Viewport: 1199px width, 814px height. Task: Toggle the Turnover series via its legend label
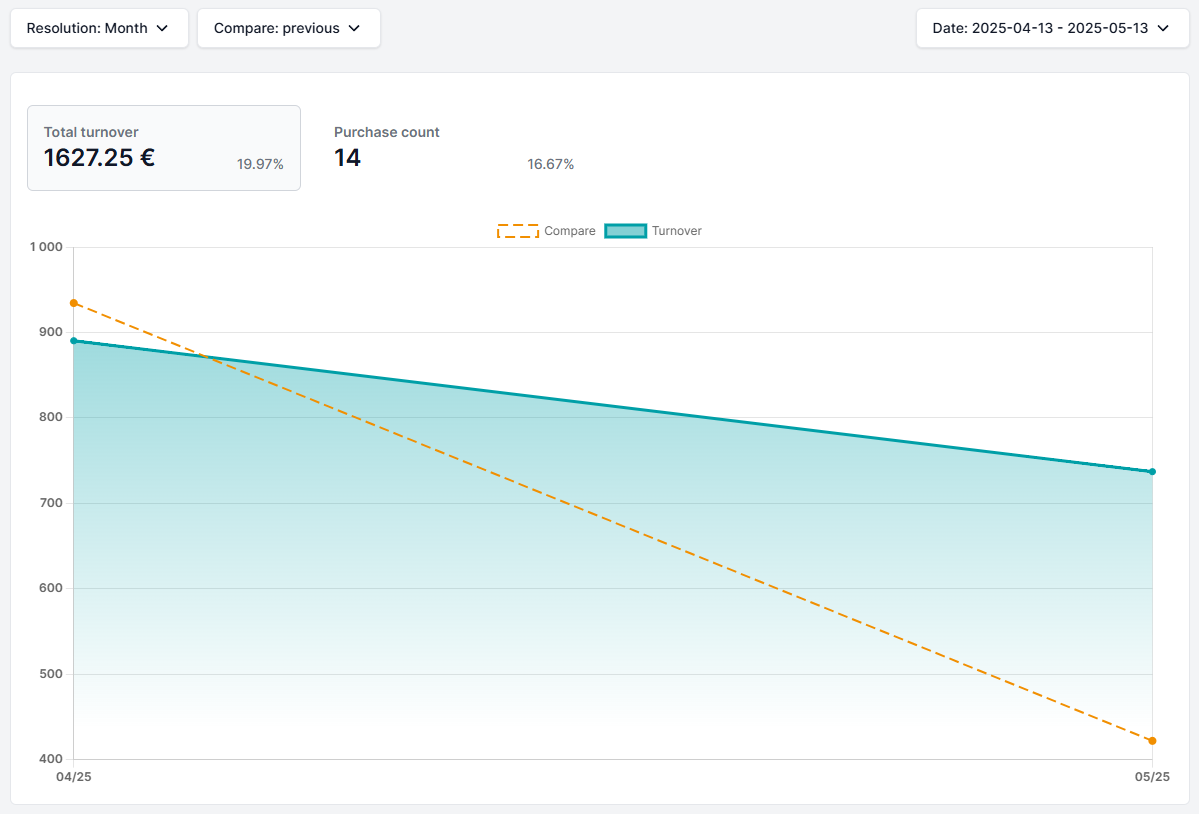click(676, 231)
